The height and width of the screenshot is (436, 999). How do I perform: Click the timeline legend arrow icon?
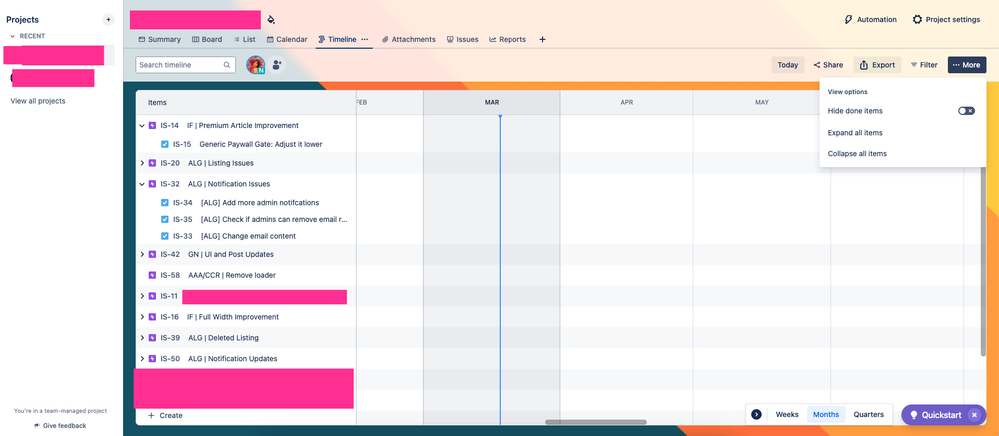click(x=756, y=414)
